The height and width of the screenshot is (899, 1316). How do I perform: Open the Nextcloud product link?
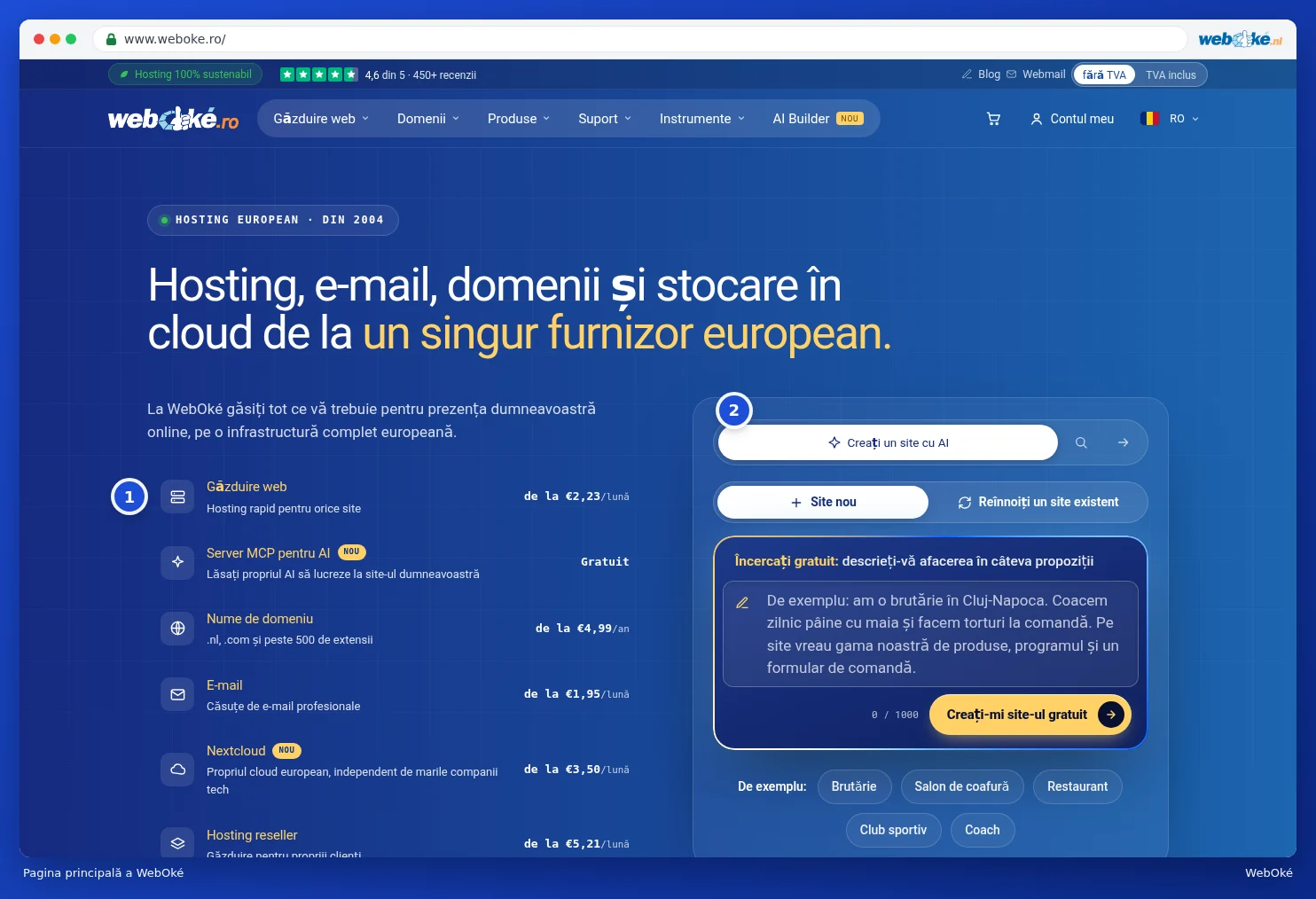pyautogui.click(x=236, y=751)
